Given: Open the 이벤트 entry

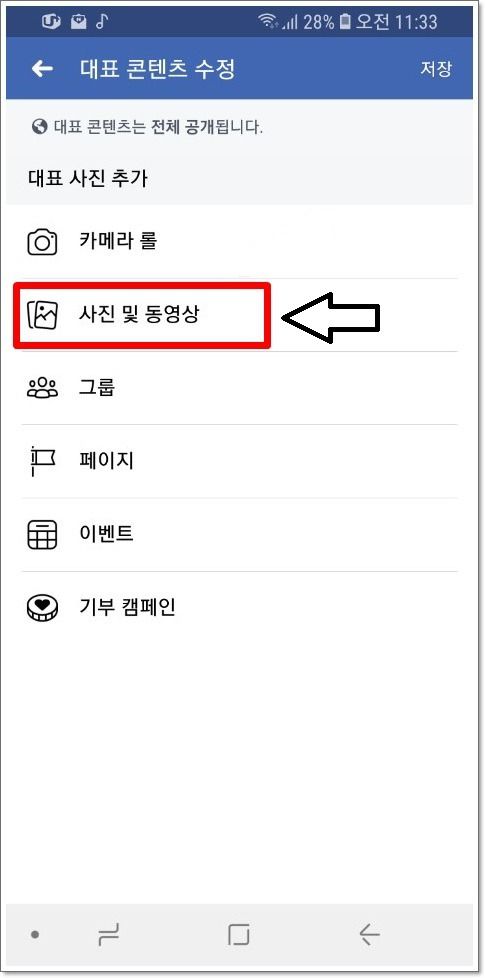Looking at the screenshot, I should pos(239,535).
